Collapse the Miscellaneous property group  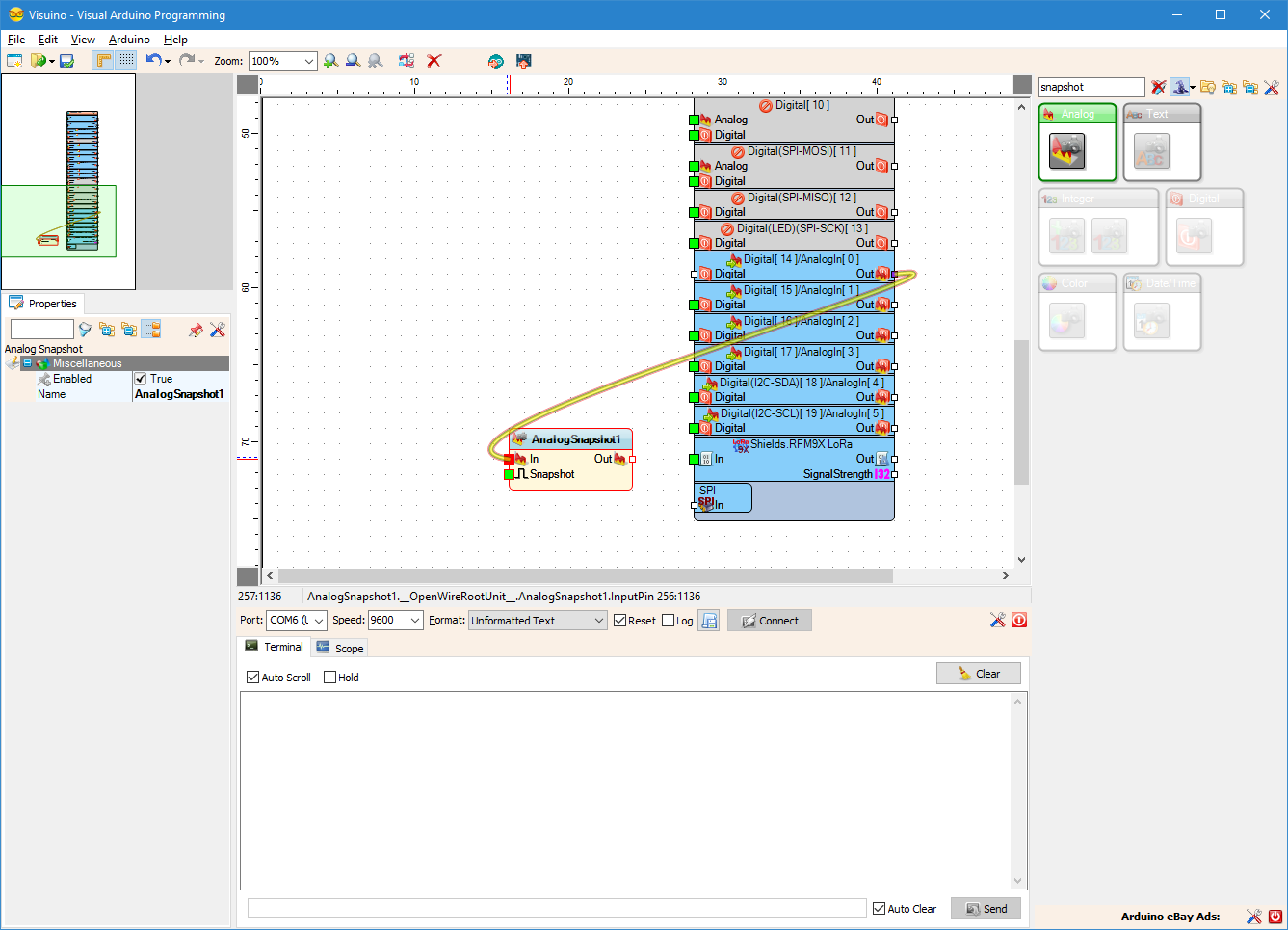(x=27, y=363)
